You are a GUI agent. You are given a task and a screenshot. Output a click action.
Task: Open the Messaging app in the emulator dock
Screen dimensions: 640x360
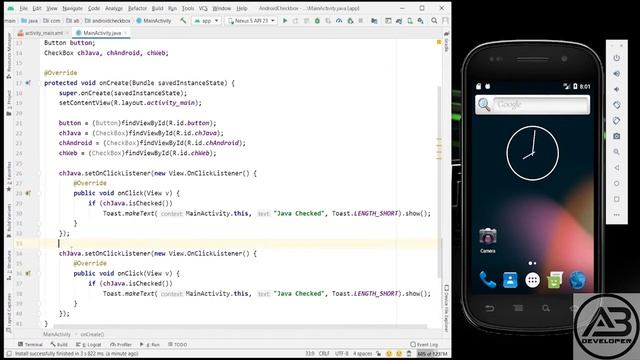555,280
